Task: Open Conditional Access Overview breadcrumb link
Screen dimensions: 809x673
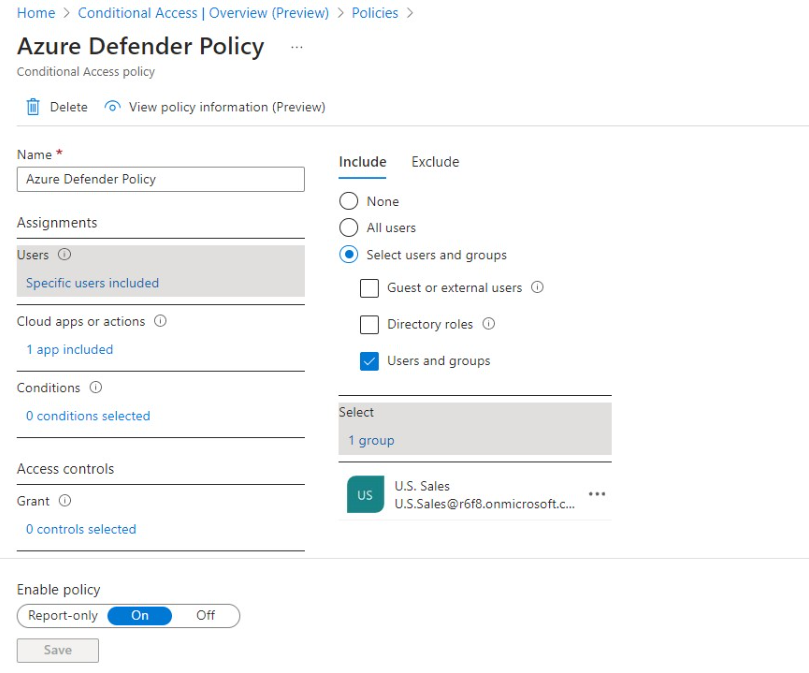Action: point(203,13)
